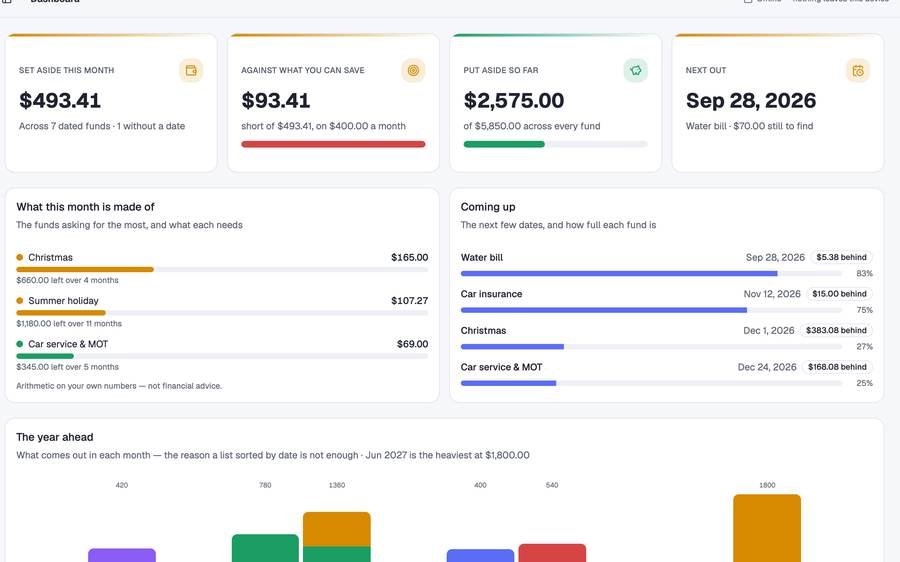Click the "$15.00 behind" badge
Screen dimensions: 900x562
coord(839,294)
